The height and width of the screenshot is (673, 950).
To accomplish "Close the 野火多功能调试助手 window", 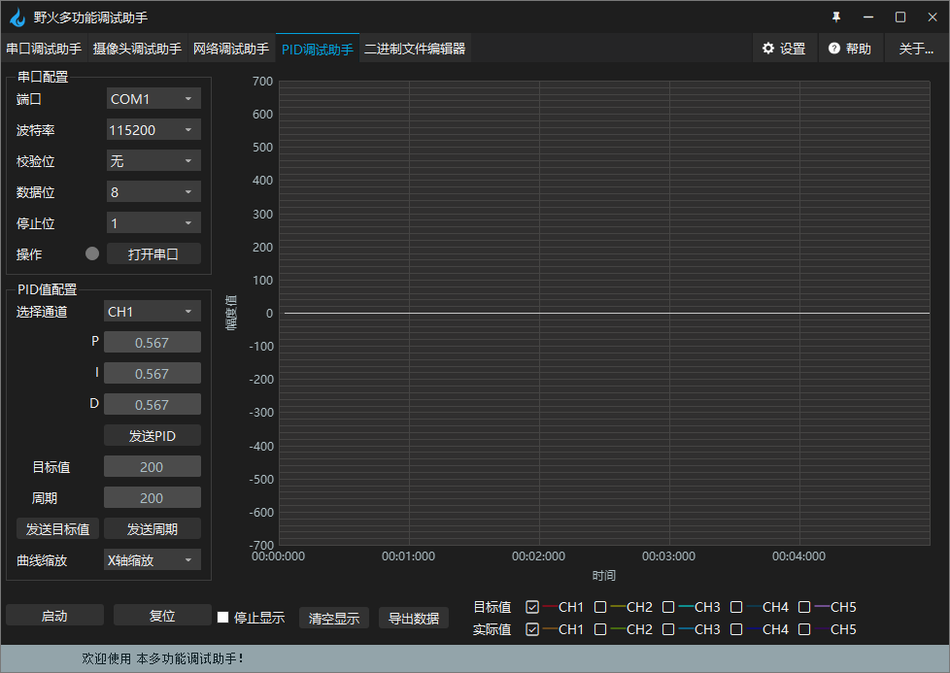I will coord(932,17).
